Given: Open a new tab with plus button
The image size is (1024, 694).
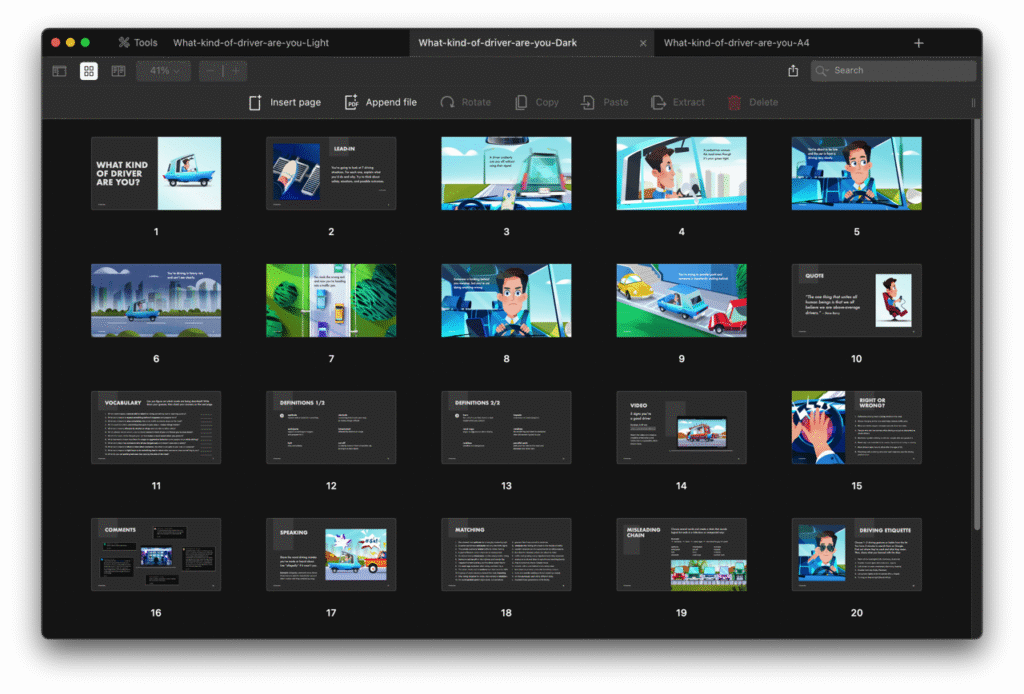Looking at the screenshot, I should [919, 43].
